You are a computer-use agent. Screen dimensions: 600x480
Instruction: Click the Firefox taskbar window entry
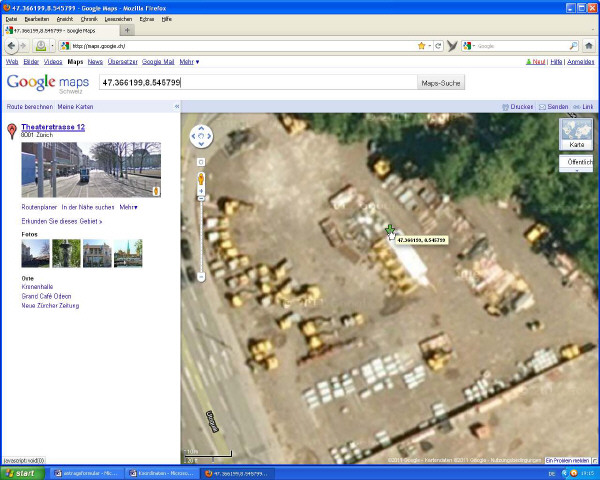(x=238, y=473)
